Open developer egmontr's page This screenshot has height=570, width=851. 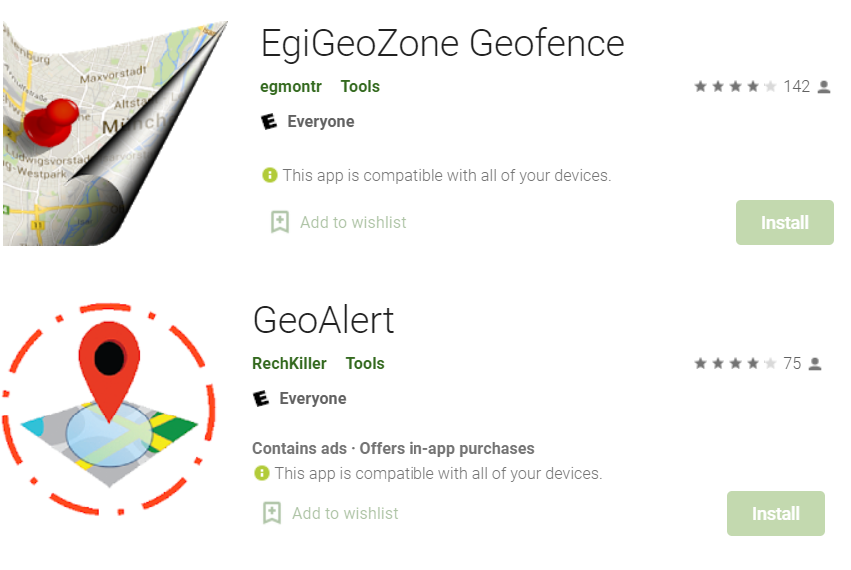click(291, 86)
